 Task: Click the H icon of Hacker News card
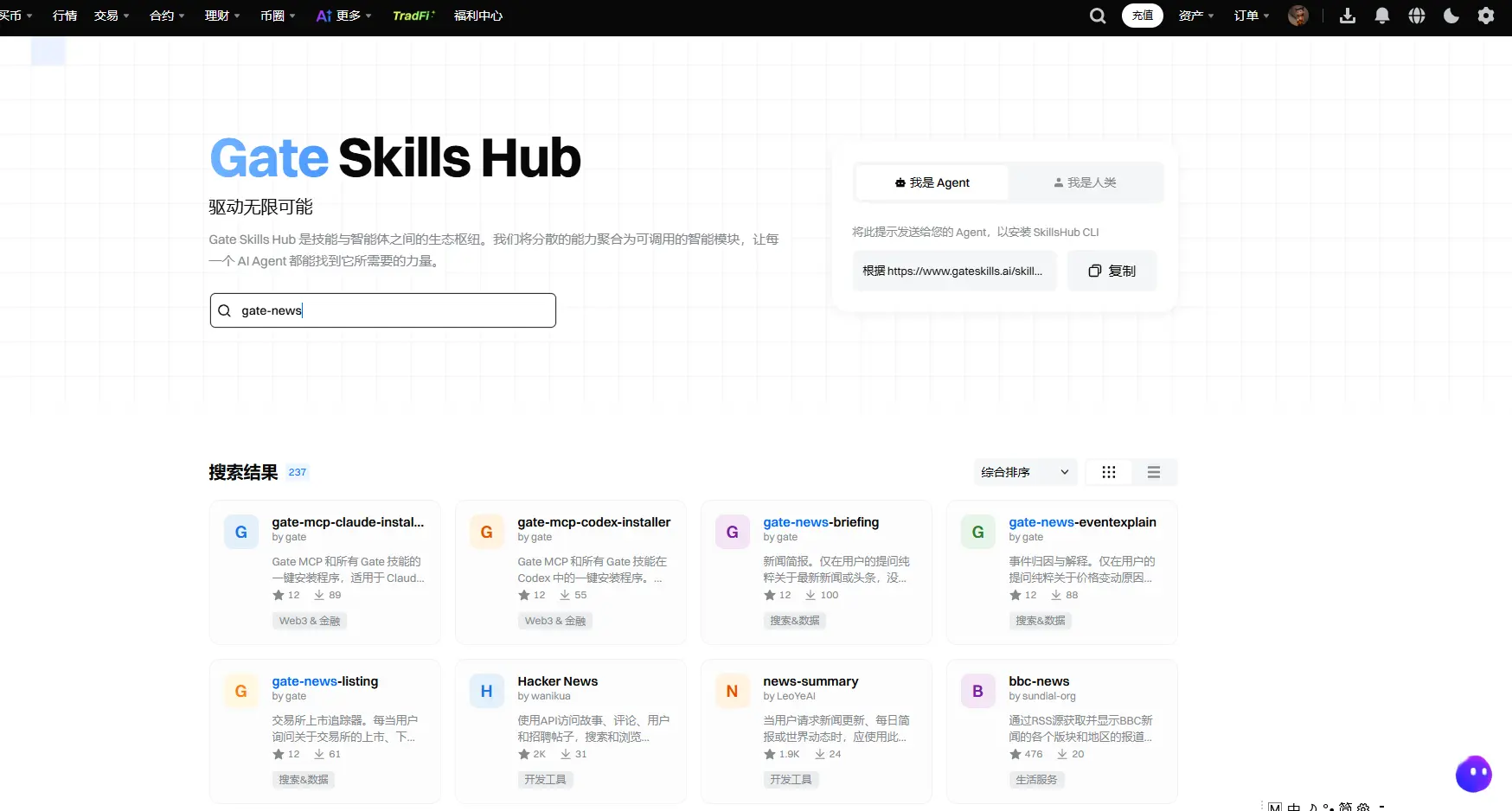pyautogui.click(x=487, y=691)
